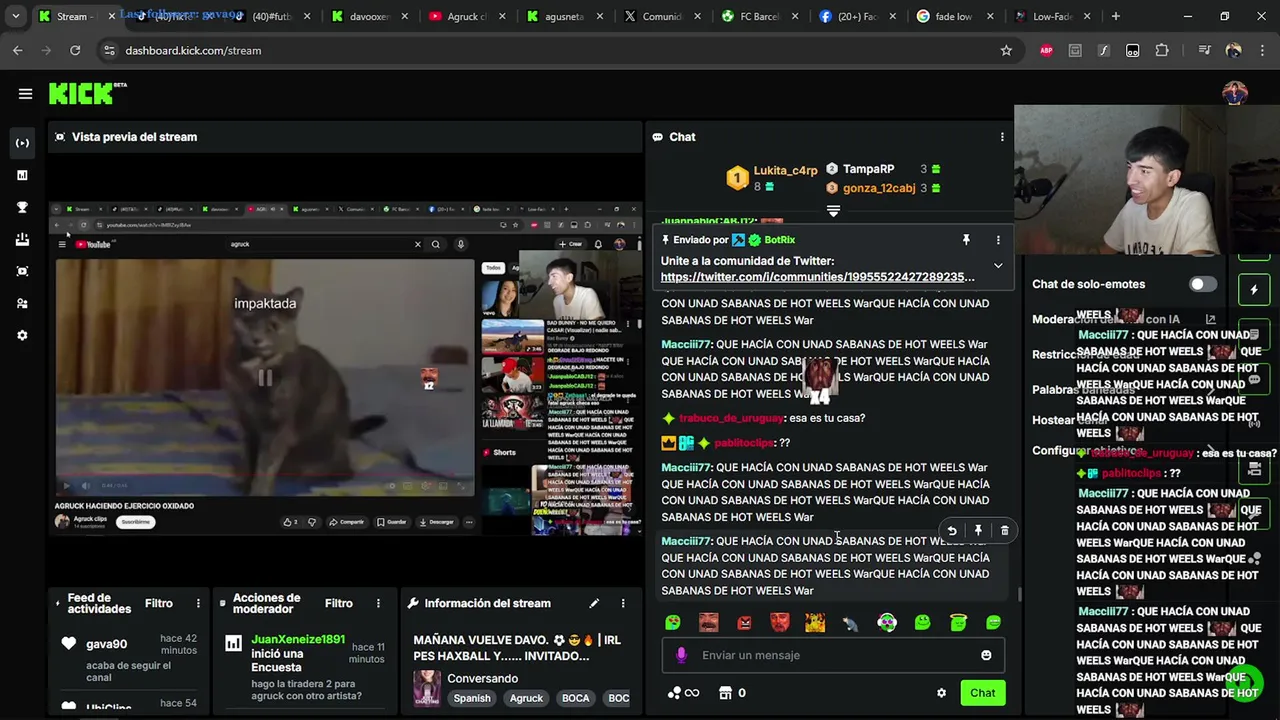Viewport: 1280px width, 720px height.
Task: Switch to the Agruck YouTube browser tab
Action: click(466, 16)
